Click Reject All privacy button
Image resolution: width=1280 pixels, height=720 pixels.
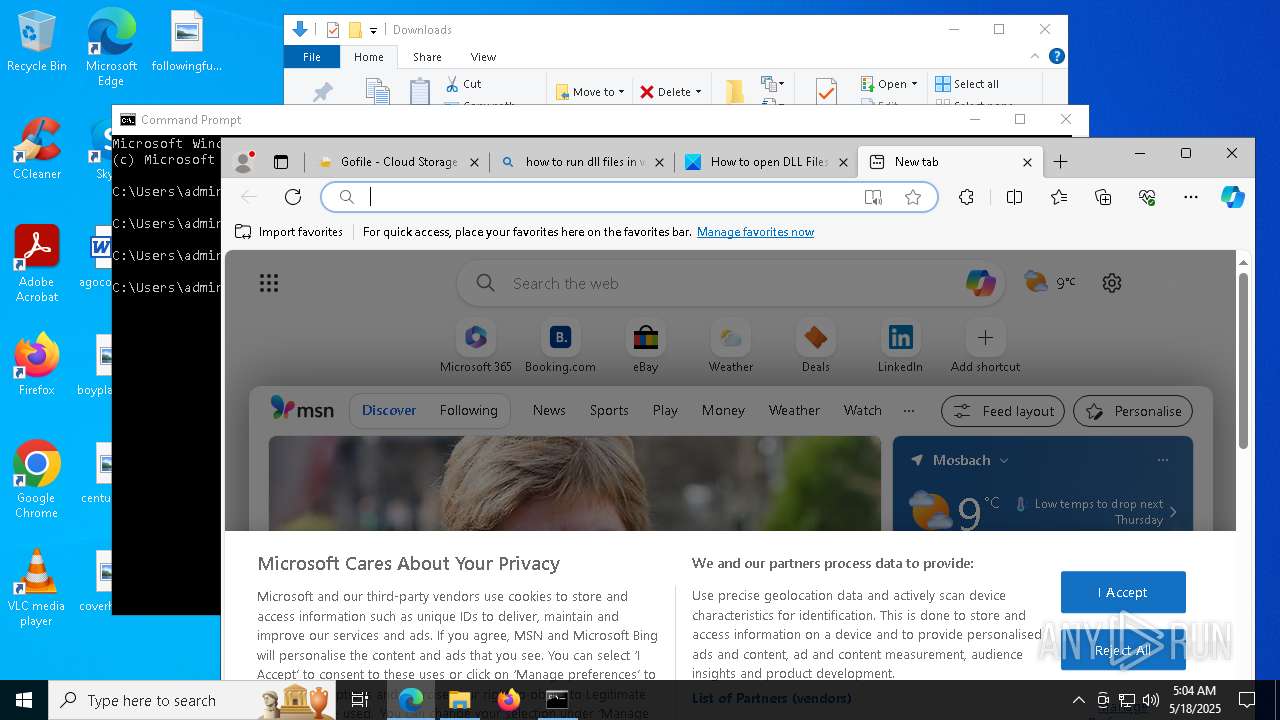(x=1123, y=650)
